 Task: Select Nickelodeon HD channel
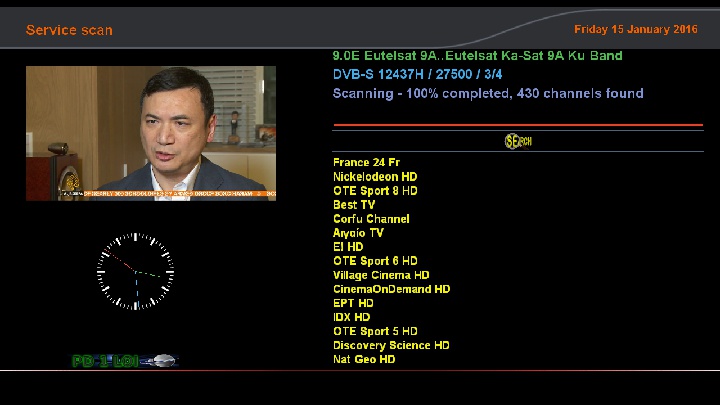pyautogui.click(x=375, y=176)
